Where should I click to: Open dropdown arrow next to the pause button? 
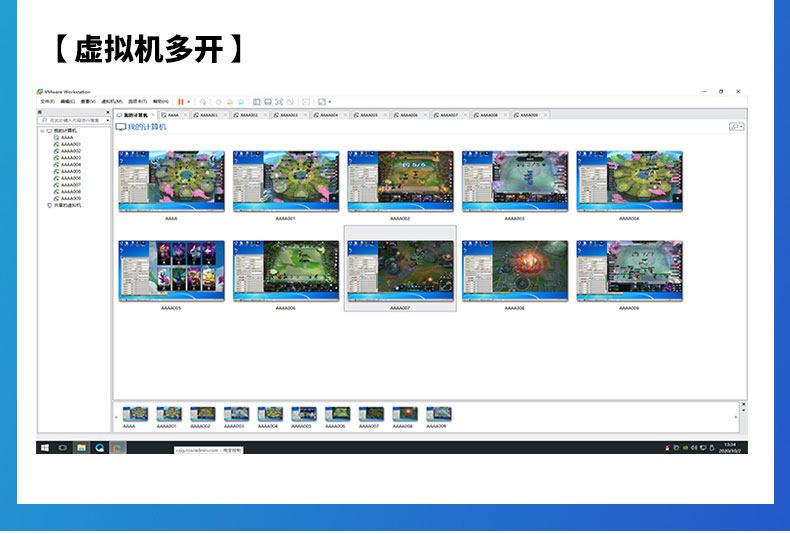pos(188,102)
